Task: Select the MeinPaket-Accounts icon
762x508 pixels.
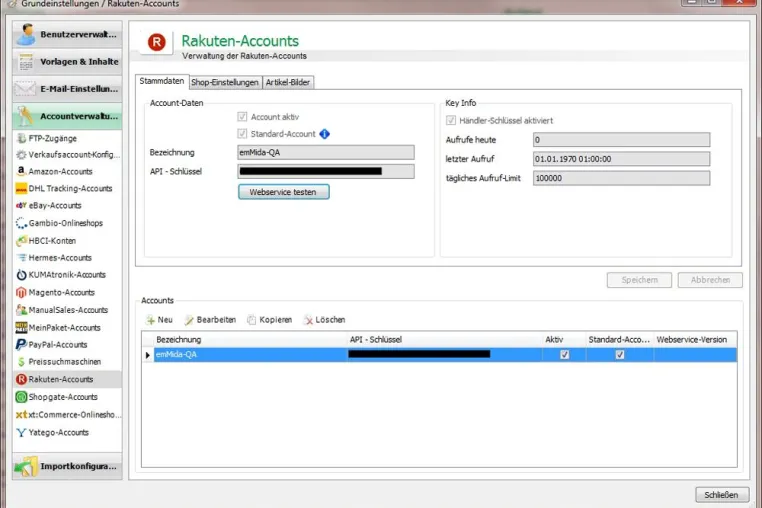Action: [21, 327]
